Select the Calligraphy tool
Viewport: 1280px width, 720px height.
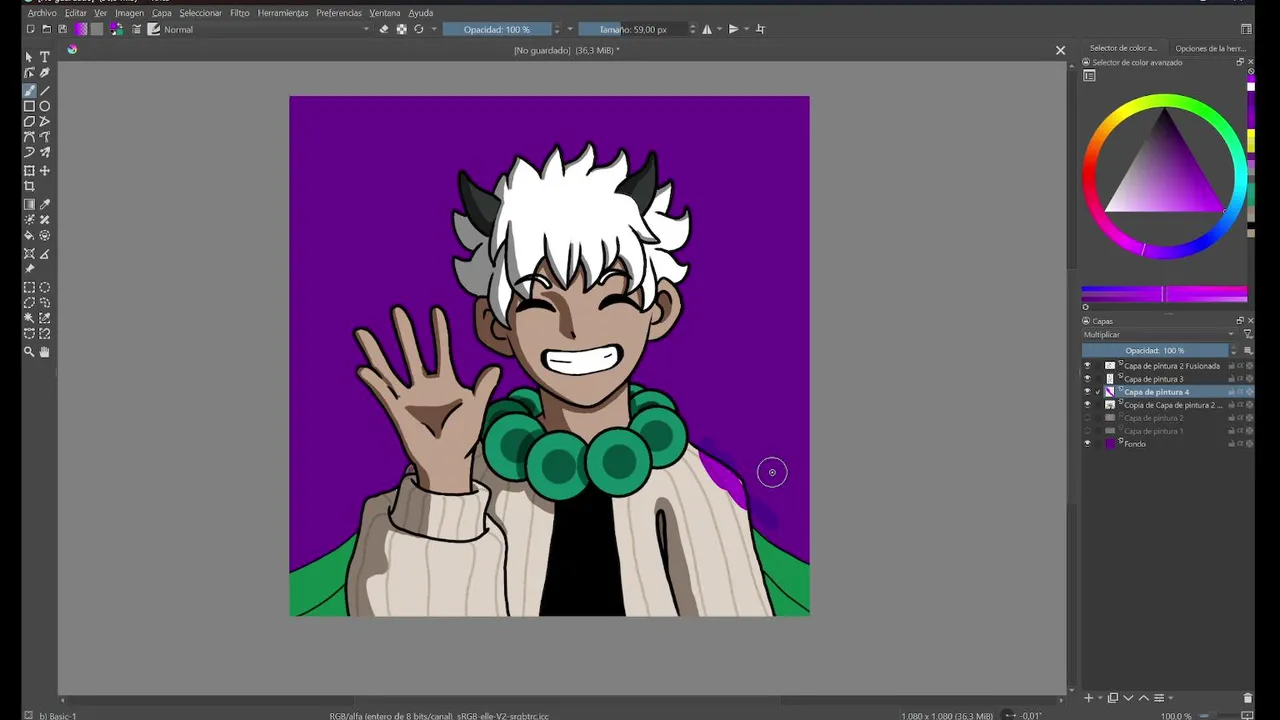pos(45,72)
